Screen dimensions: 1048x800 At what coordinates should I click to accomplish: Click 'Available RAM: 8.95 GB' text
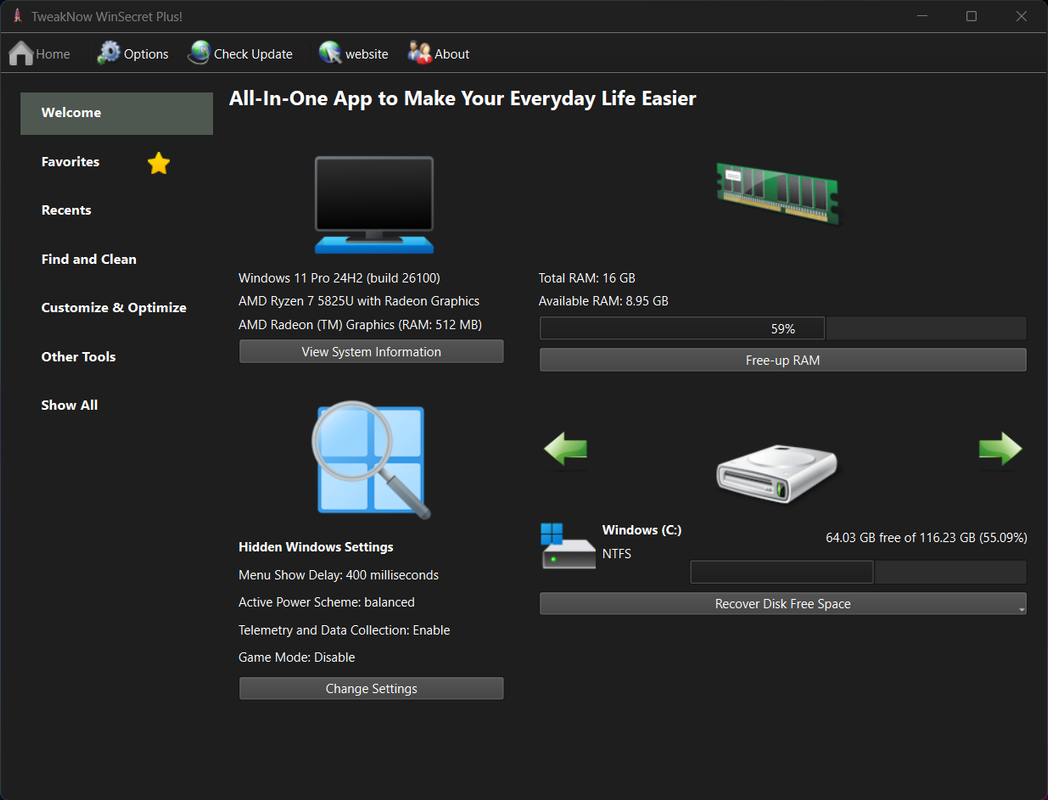pos(604,301)
